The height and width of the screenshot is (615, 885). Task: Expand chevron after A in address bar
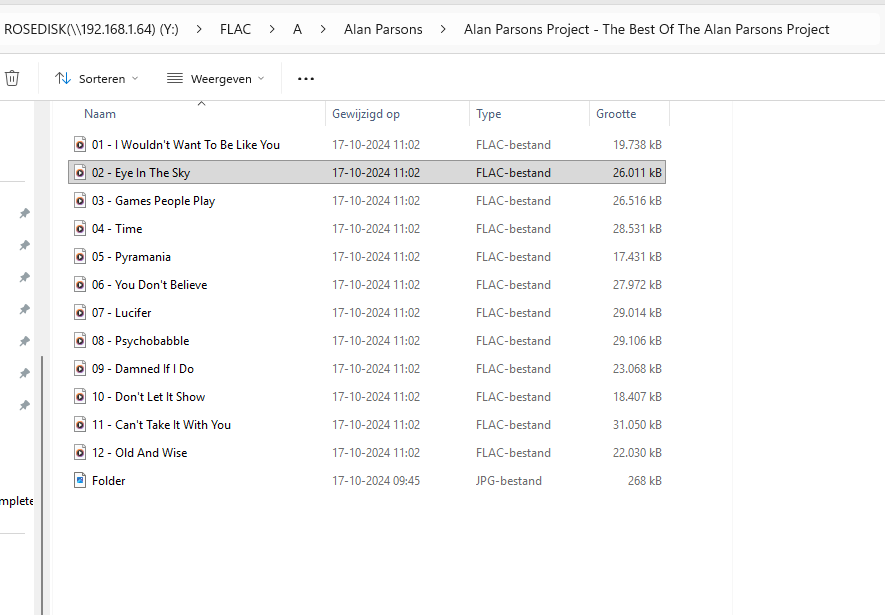pyautogui.click(x=323, y=29)
